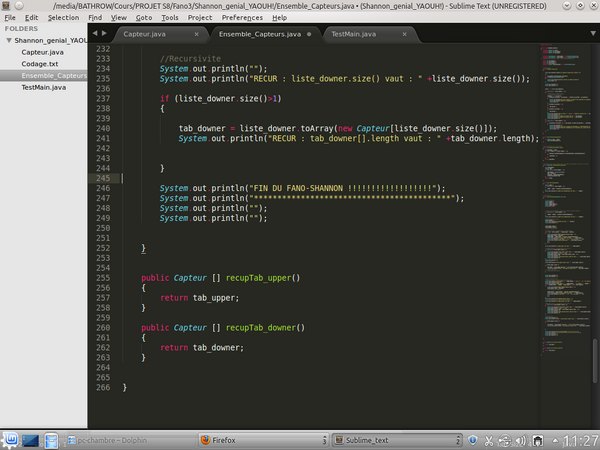Open the Goto menu
The width and height of the screenshot is (600, 450).
144,17
